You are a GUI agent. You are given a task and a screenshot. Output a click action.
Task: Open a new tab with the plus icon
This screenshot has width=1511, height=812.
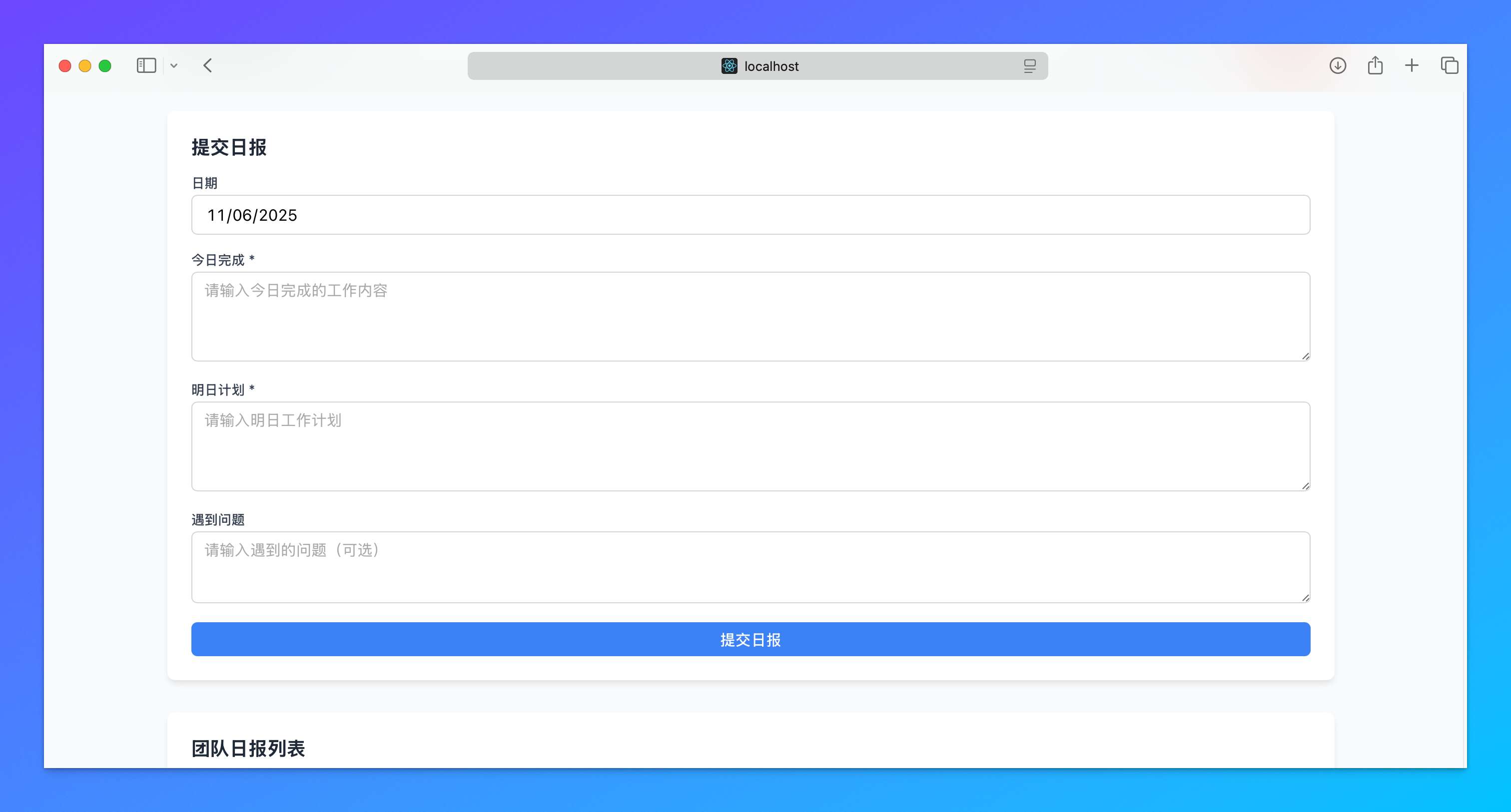coord(1412,65)
